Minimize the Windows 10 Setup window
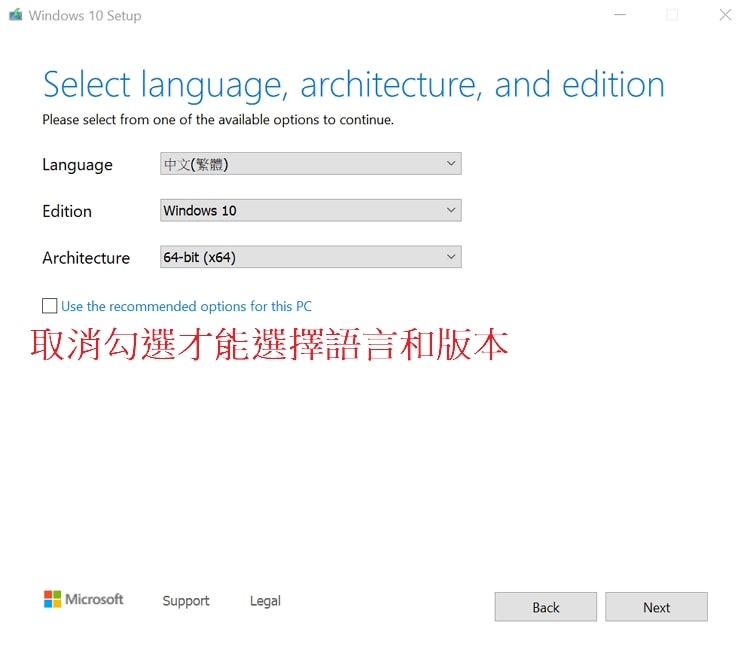This screenshot has height=650, width=750. (620, 15)
